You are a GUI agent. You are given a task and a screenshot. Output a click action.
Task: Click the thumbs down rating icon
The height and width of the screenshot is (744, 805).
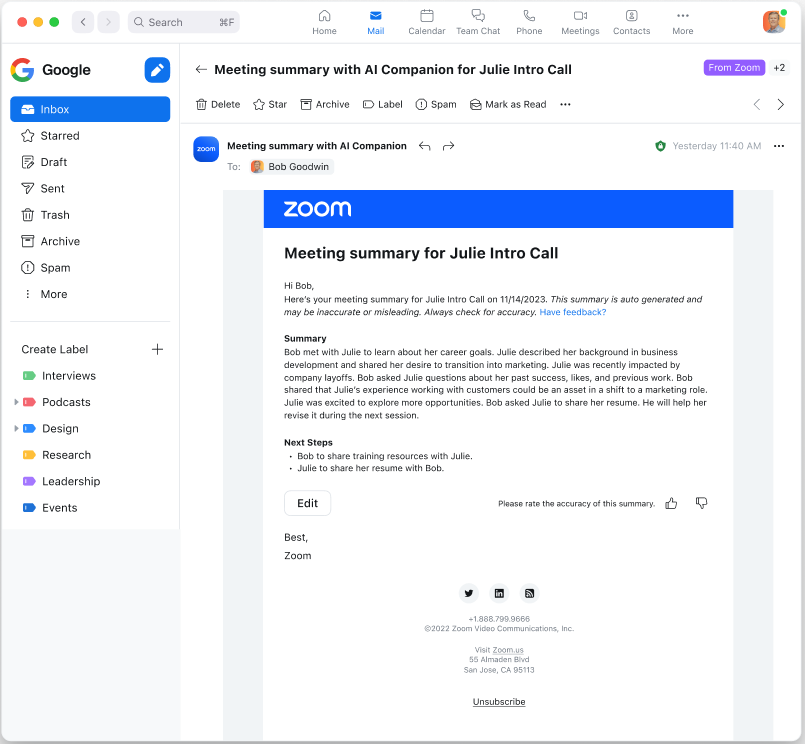701,503
